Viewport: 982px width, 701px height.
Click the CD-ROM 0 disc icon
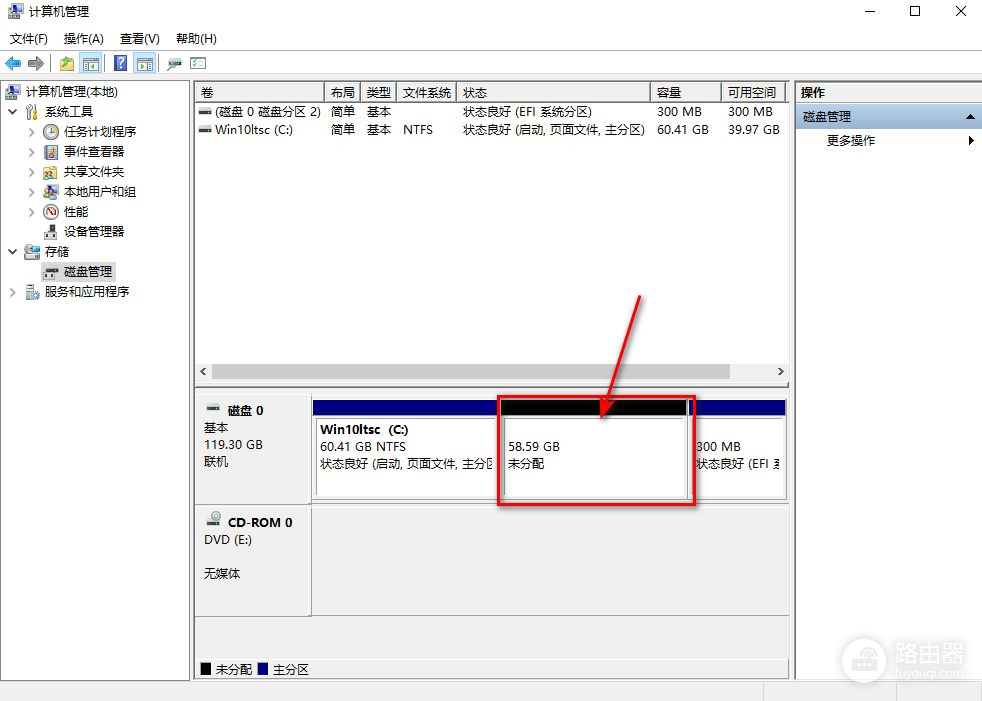[214, 518]
